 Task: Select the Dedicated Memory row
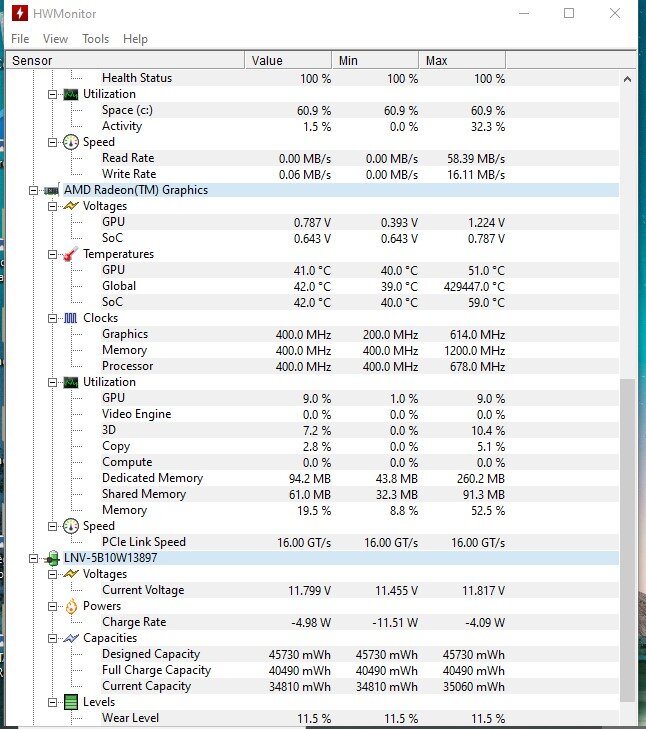pyautogui.click(x=360, y=478)
